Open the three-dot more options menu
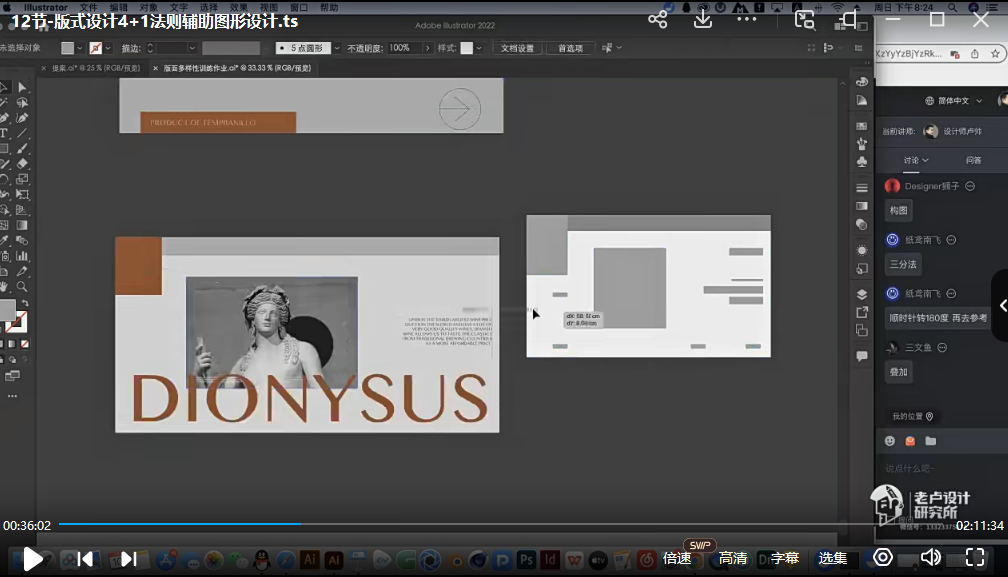This screenshot has height=577, width=1008. click(x=747, y=19)
